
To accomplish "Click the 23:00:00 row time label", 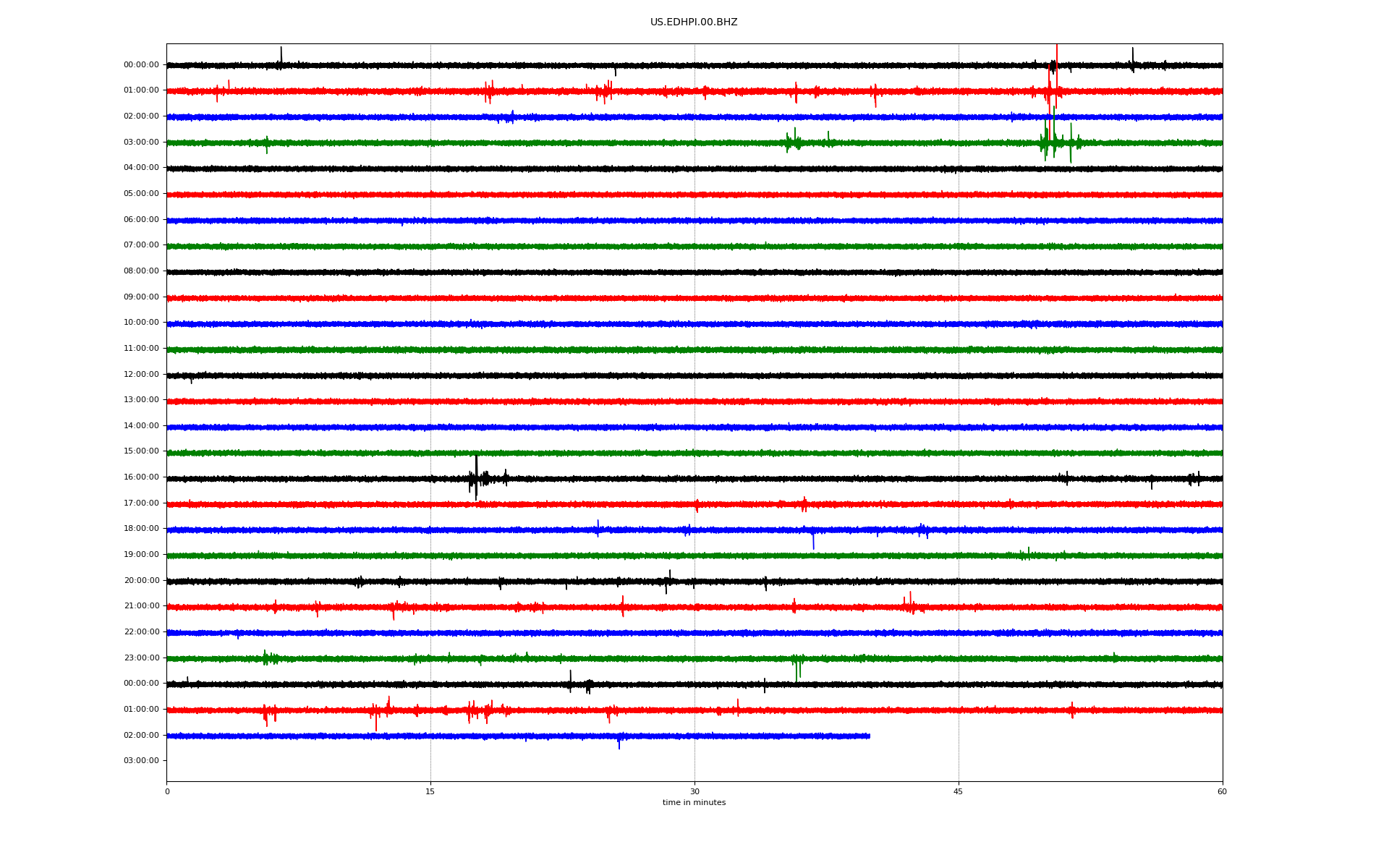I will (x=141, y=658).
